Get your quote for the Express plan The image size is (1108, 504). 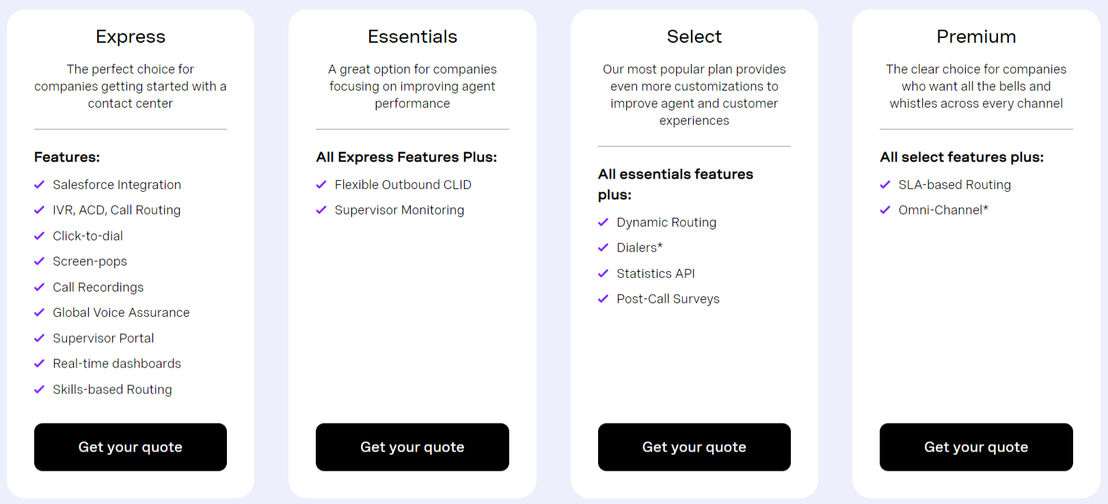click(x=131, y=447)
